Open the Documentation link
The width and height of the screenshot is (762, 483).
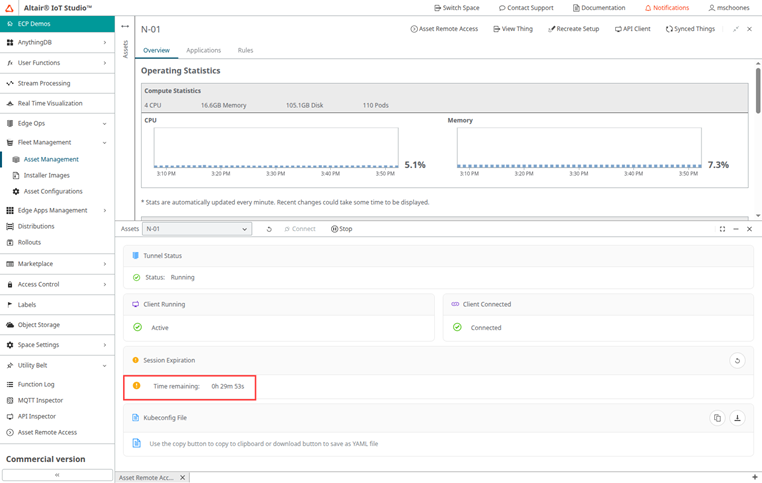[599, 7]
